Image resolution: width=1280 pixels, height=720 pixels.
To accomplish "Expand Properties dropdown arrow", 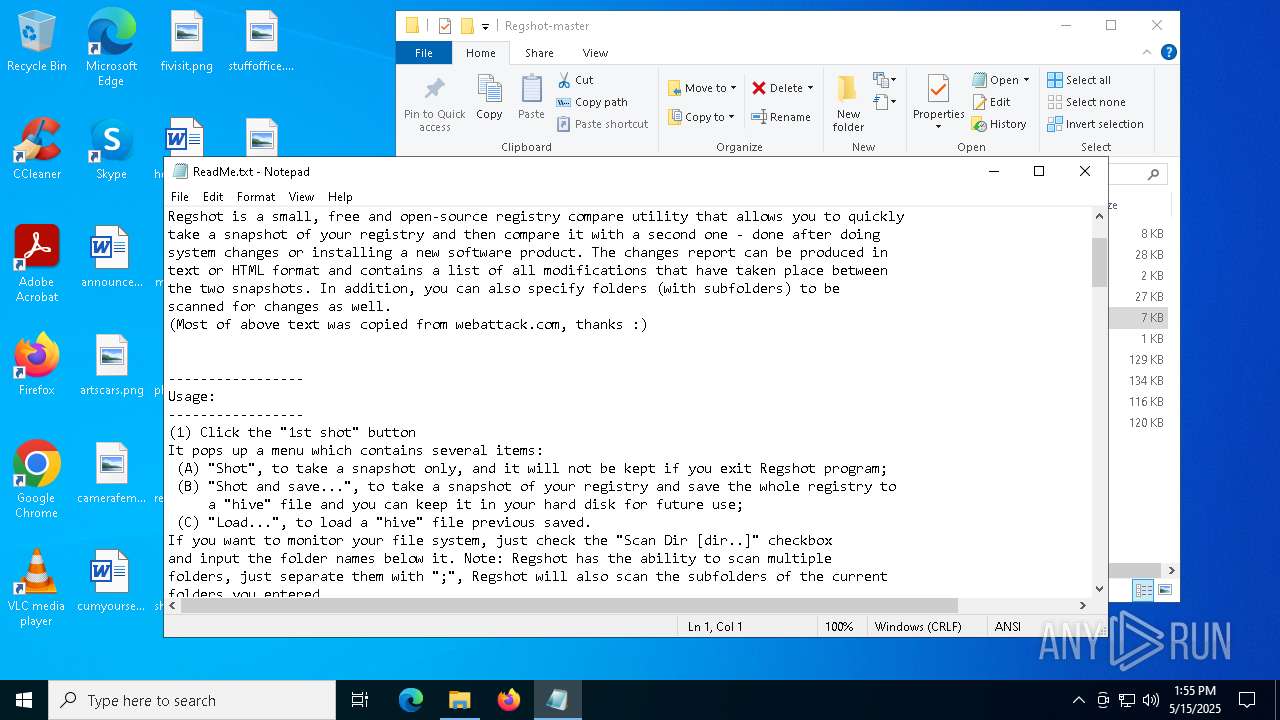I will pyautogui.click(x=938, y=127).
